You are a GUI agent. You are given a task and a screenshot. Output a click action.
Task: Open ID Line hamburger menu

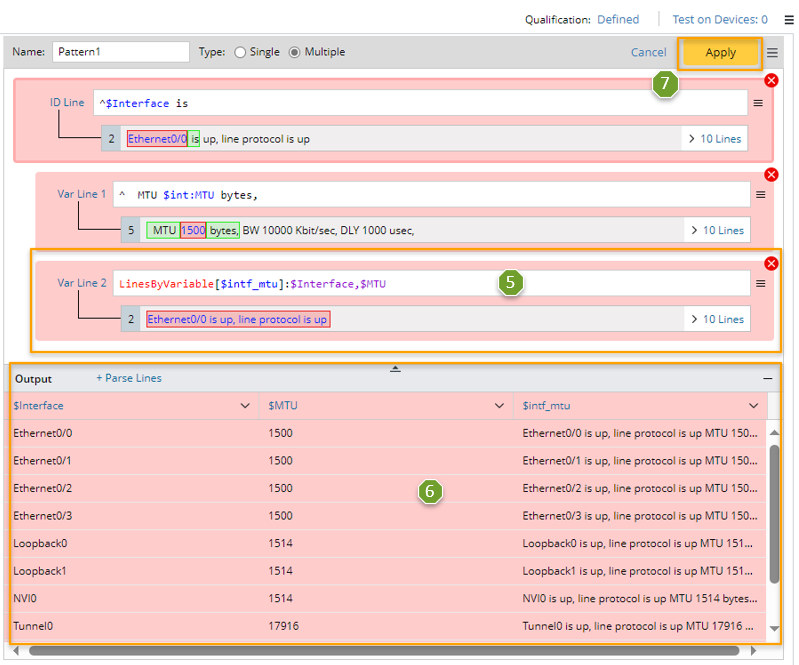[758, 103]
